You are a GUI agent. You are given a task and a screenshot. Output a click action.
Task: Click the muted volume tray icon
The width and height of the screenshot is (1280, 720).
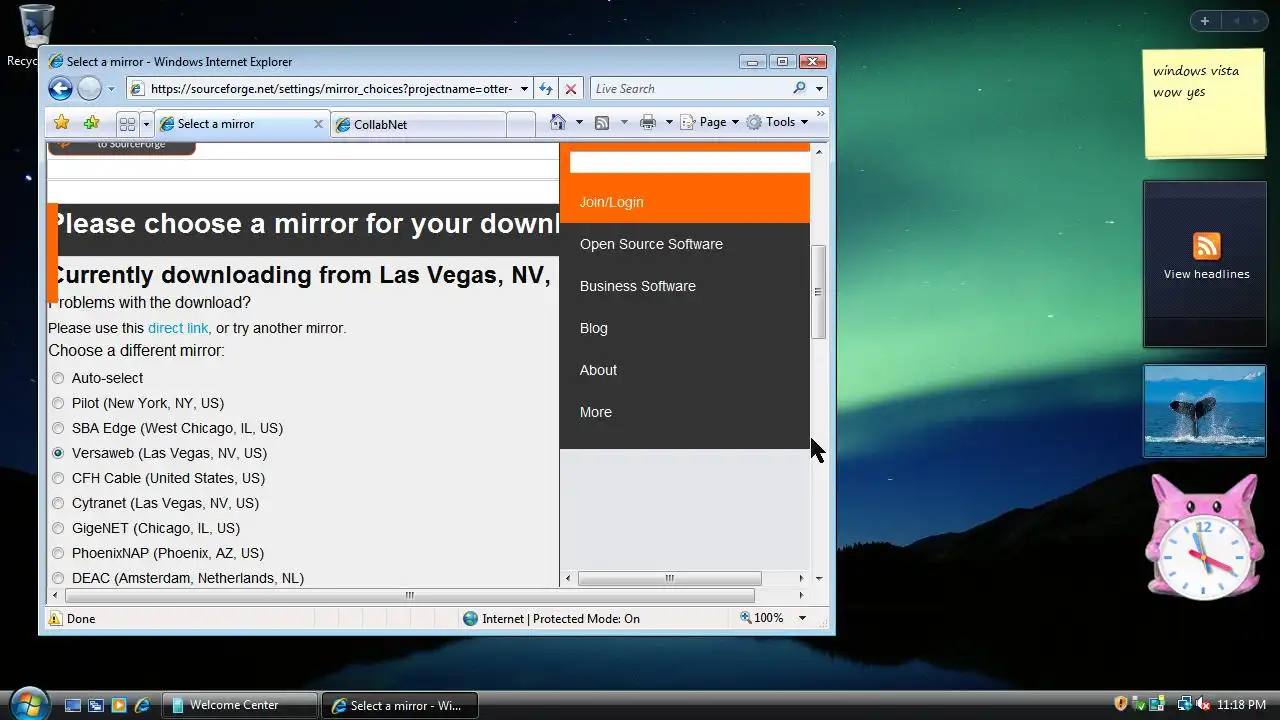(1203, 704)
